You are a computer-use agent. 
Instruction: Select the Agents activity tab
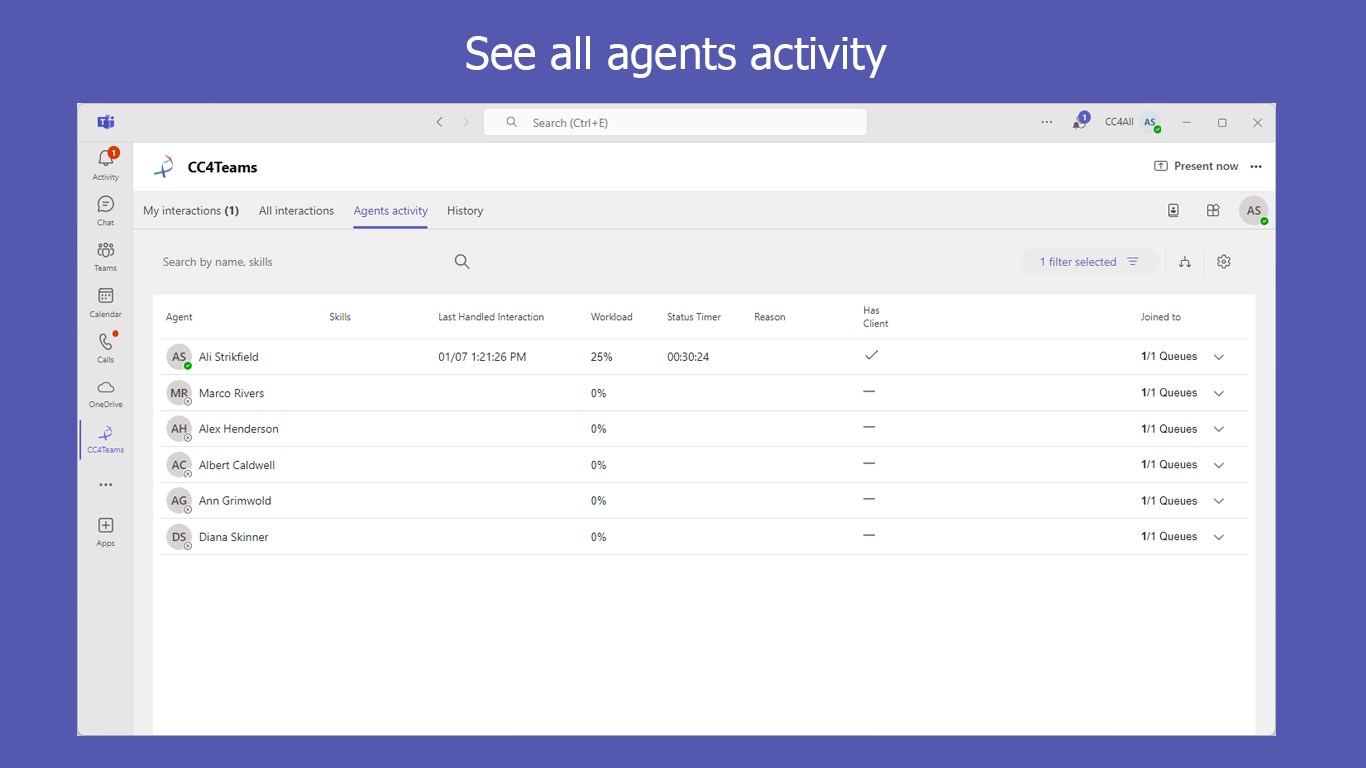click(390, 211)
